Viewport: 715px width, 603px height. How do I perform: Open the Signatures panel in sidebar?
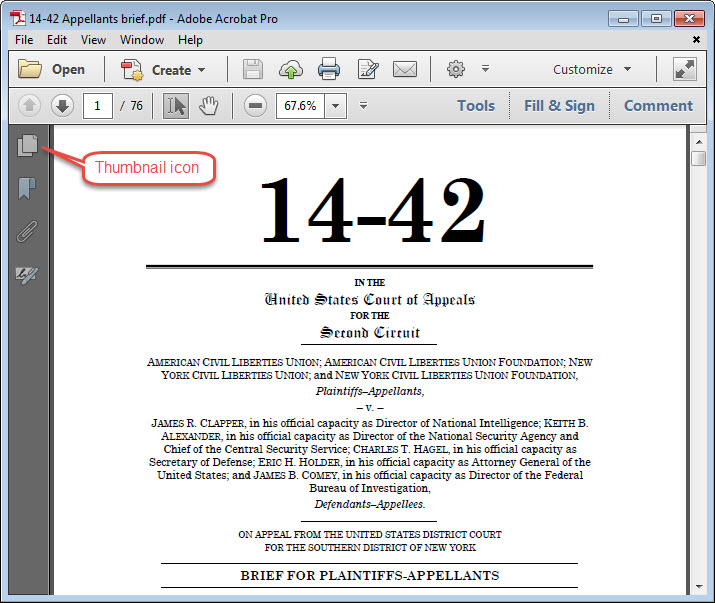pos(28,275)
